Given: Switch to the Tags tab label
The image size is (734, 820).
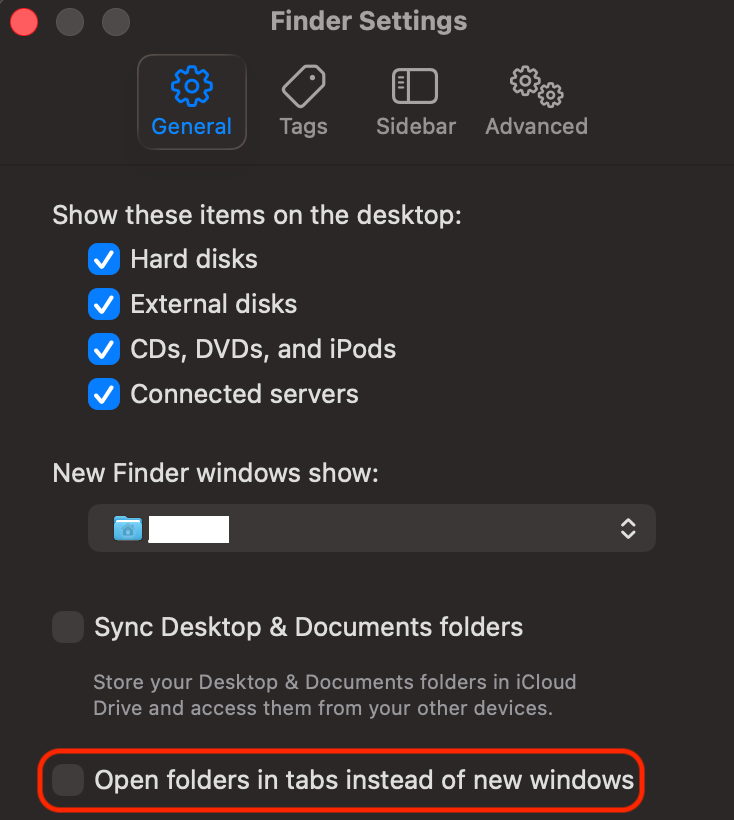Looking at the screenshot, I should [304, 127].
